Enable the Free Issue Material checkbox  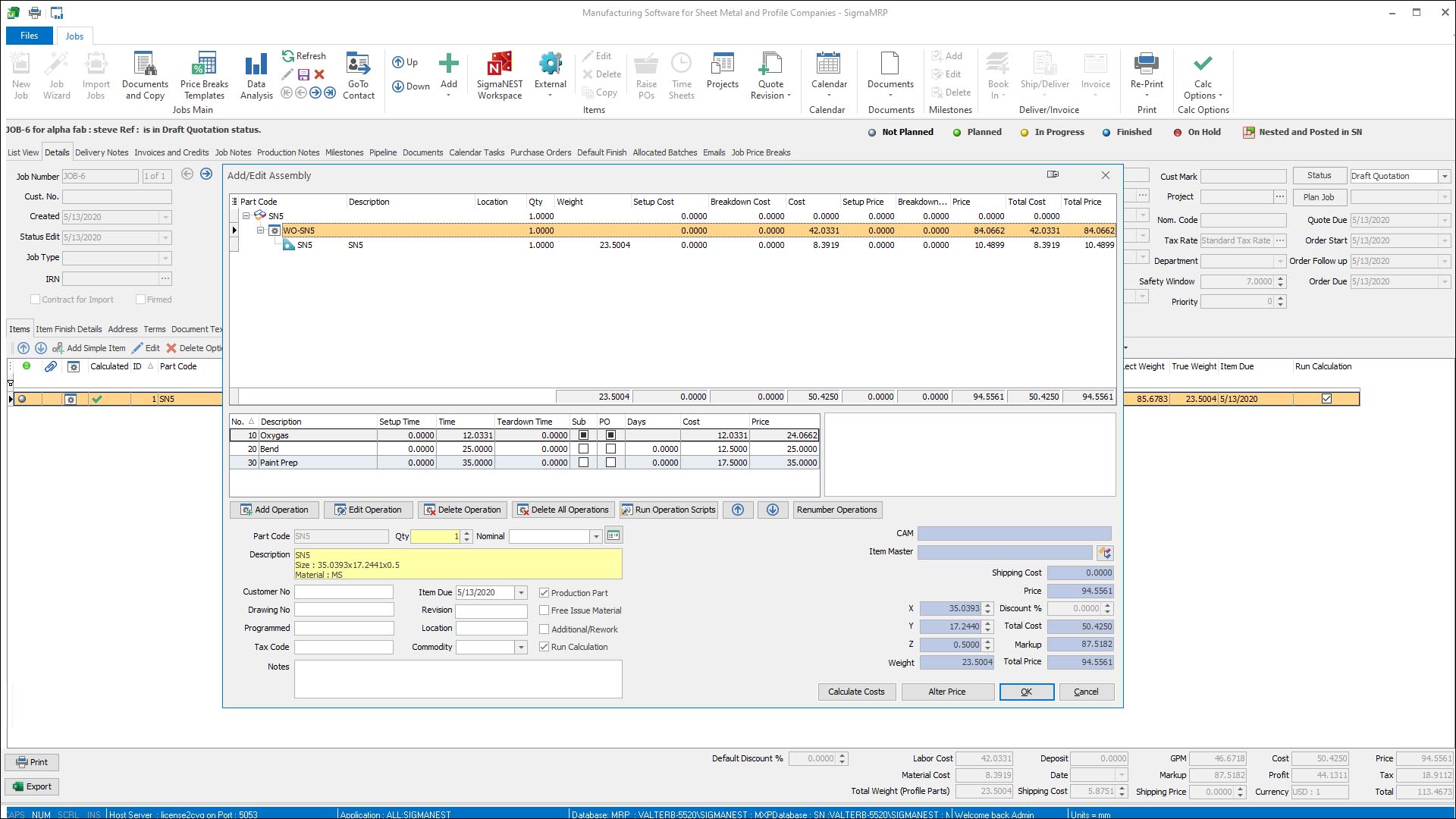click(544, 610)
